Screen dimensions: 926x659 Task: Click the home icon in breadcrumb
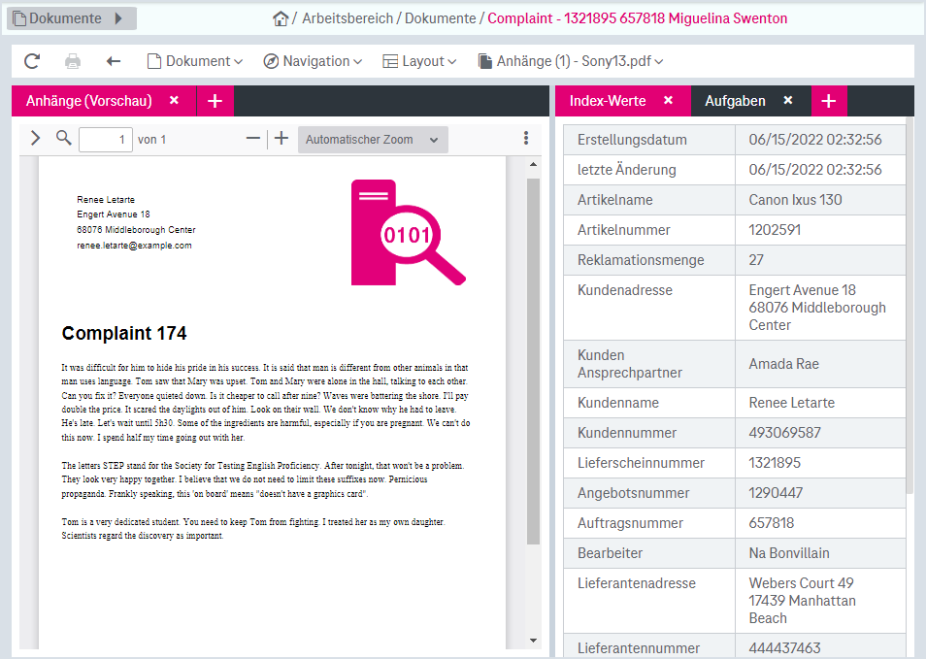coord(281,19)
